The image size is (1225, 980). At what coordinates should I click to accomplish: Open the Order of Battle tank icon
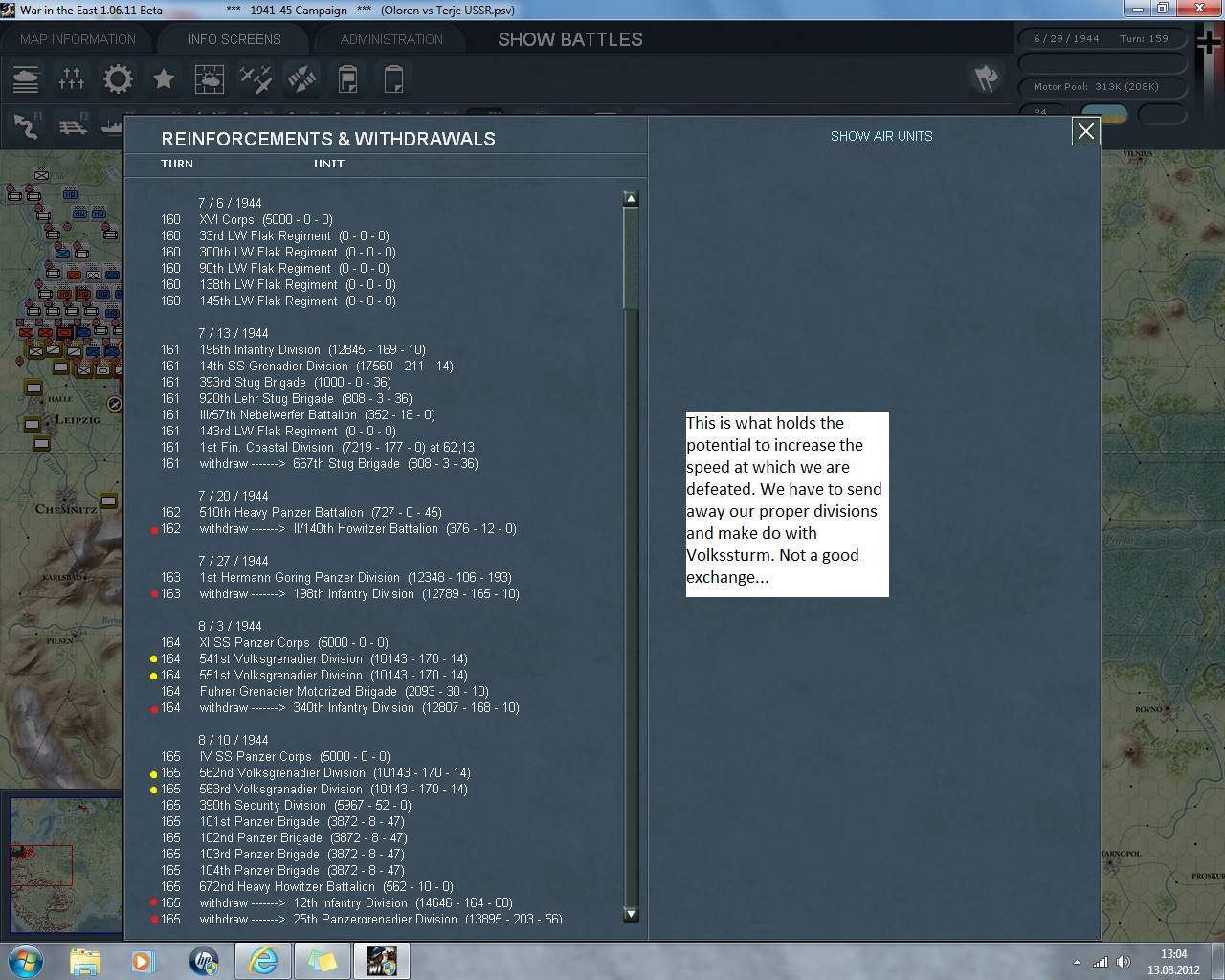(x=26, y=78)
